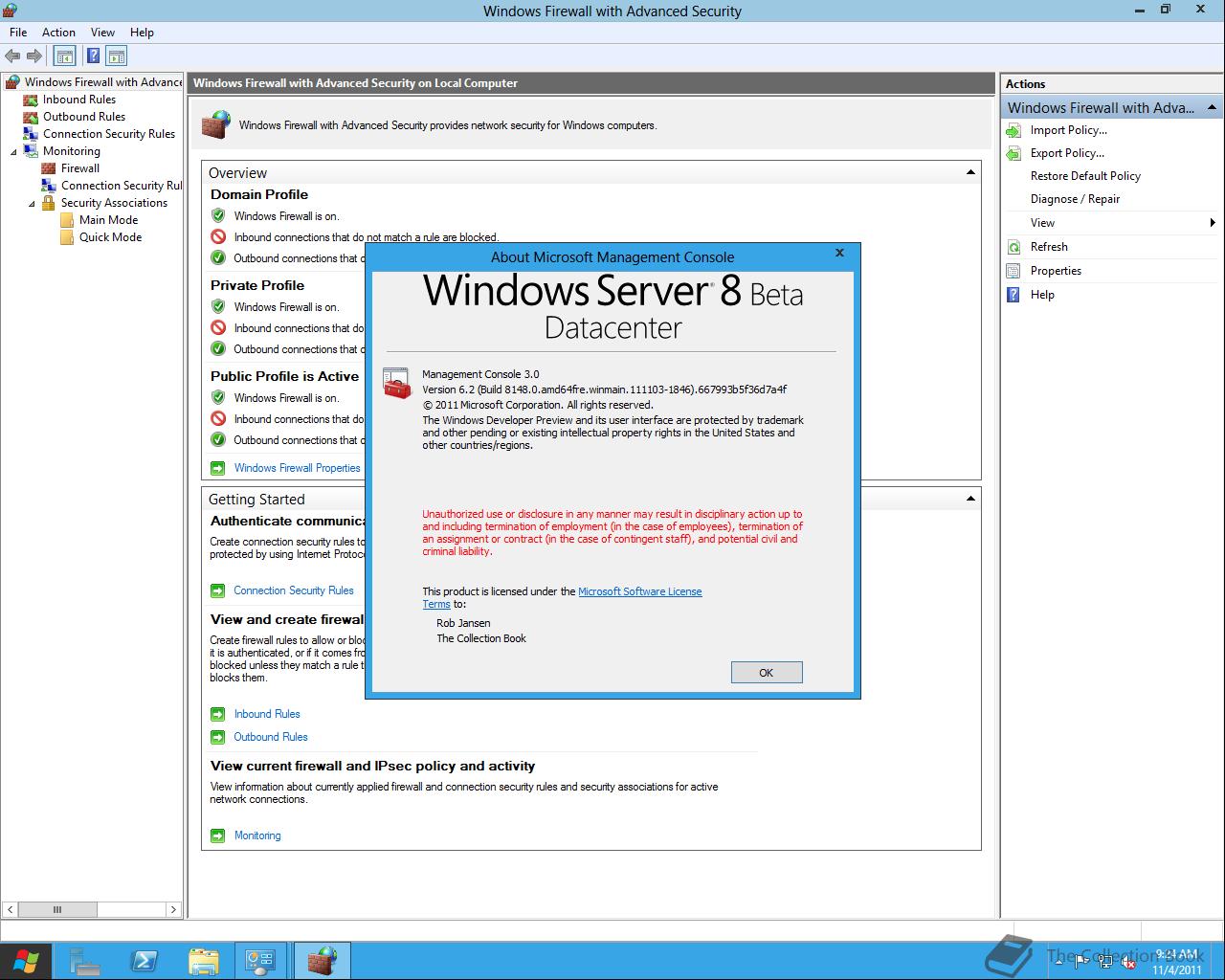Click Restore Default Policy action

pyautogui.click(x=1085, y=176)
